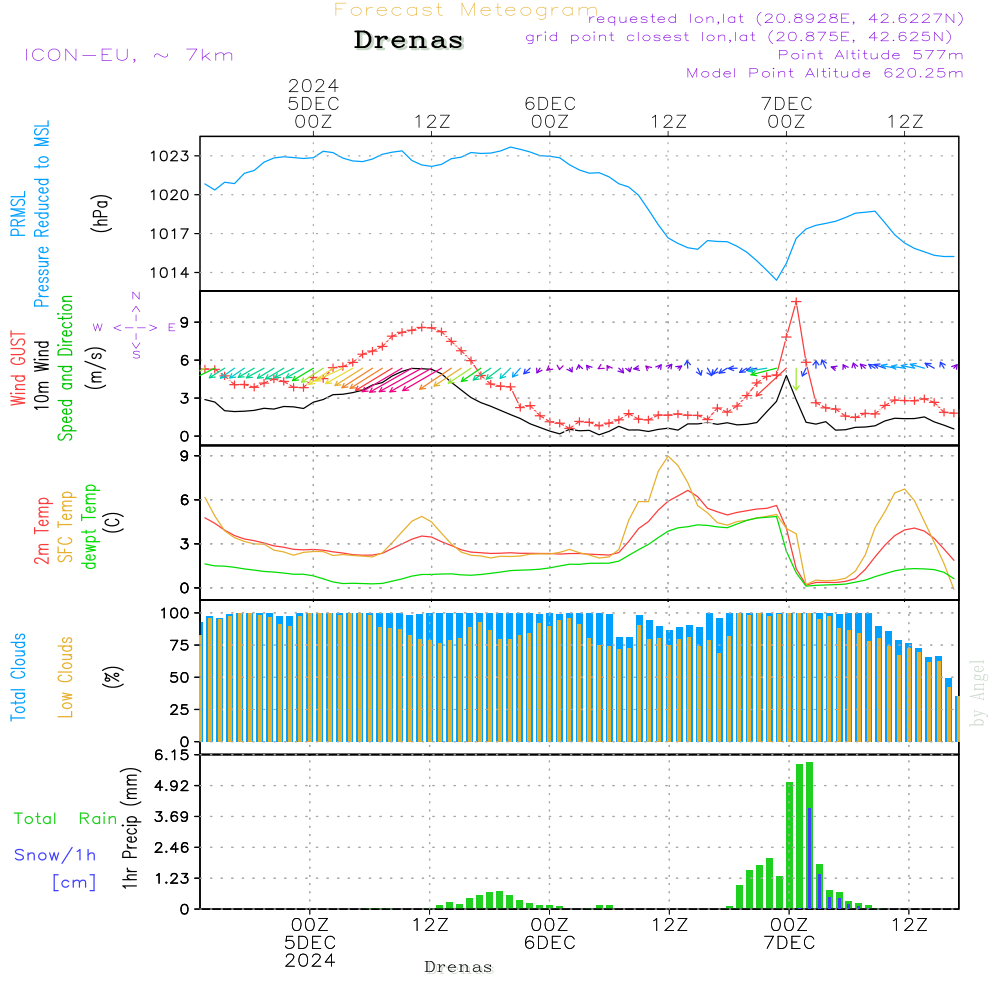The height and width of the screenshot is (1000, 1000).
Task: Click the Wind GUST red legend text
Action: pos(18,368)
